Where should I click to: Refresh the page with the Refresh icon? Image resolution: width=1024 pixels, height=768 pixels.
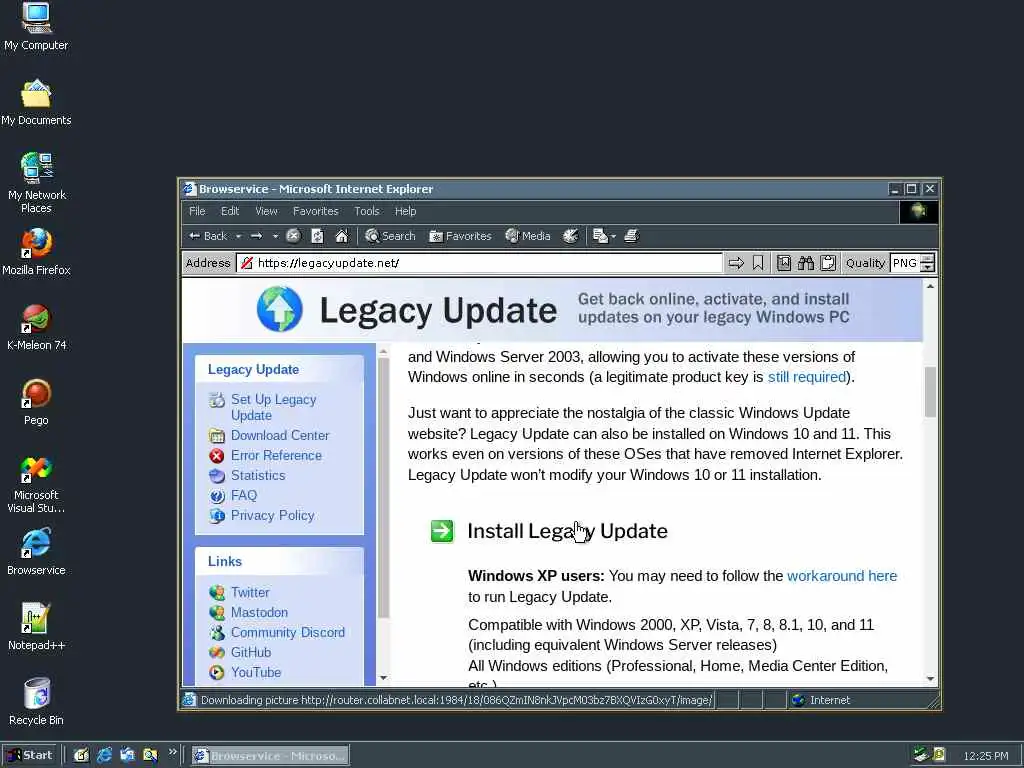(x=317, y=236)
